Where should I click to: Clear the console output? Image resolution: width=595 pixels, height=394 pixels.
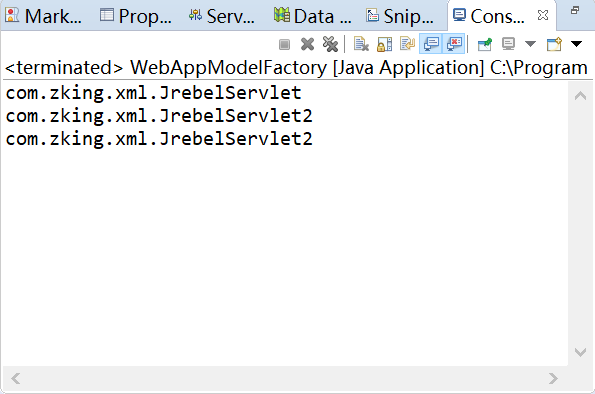pos(361,44)
